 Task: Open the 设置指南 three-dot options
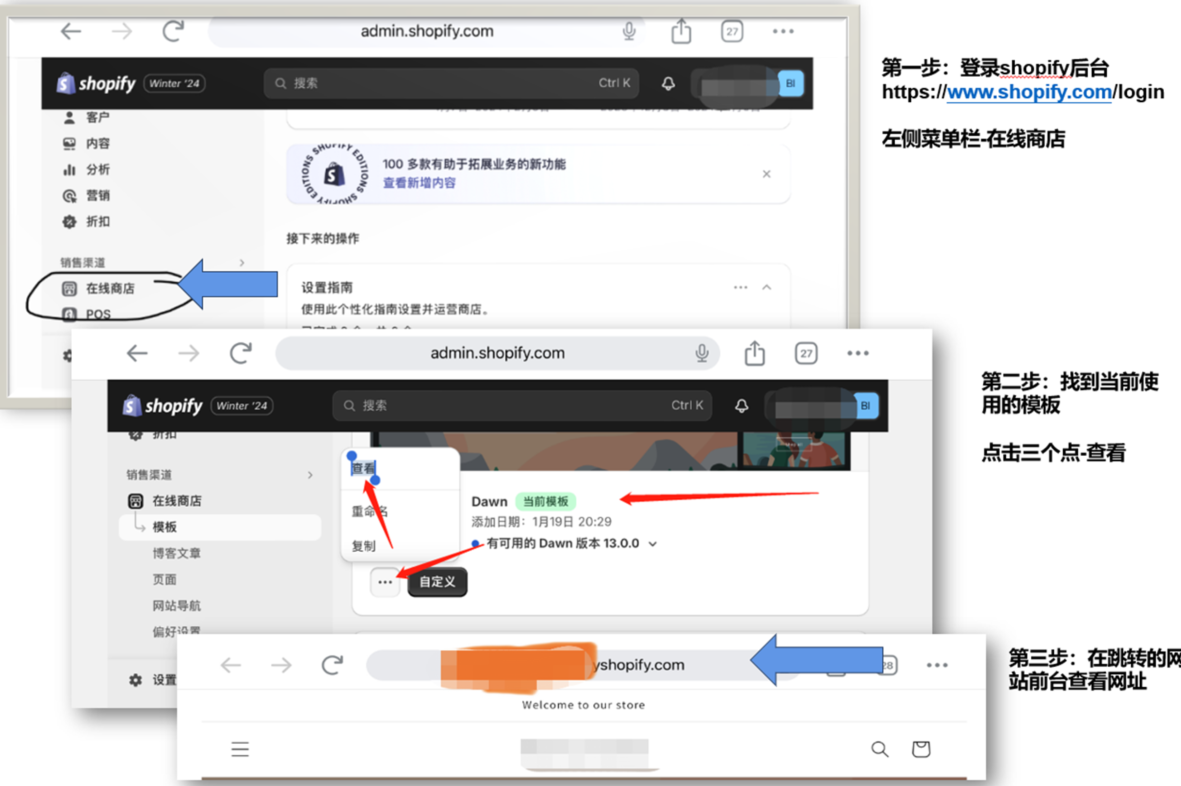(x=740, y=288)
